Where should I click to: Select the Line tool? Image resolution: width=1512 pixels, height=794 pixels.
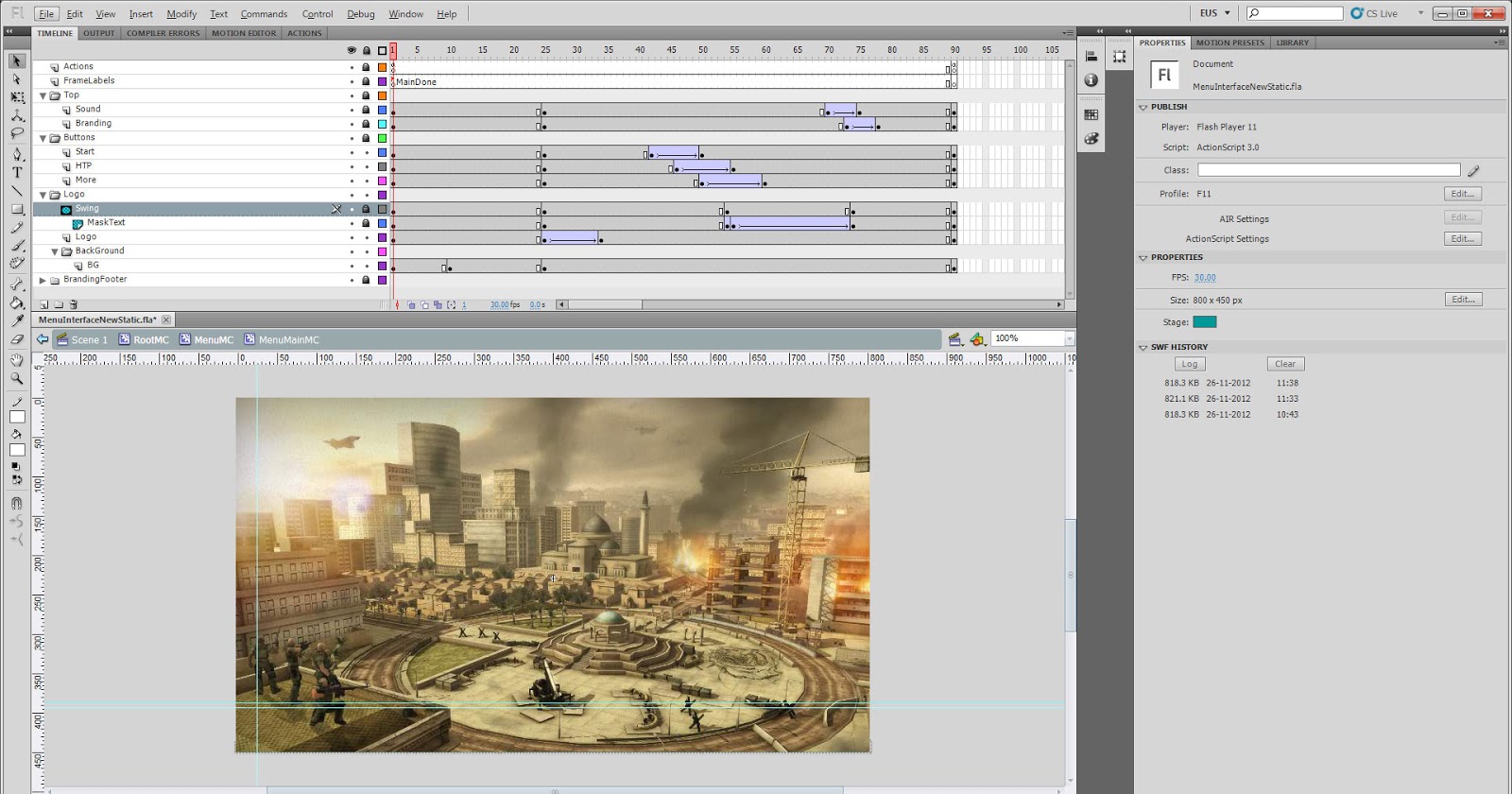coord(17,190)
